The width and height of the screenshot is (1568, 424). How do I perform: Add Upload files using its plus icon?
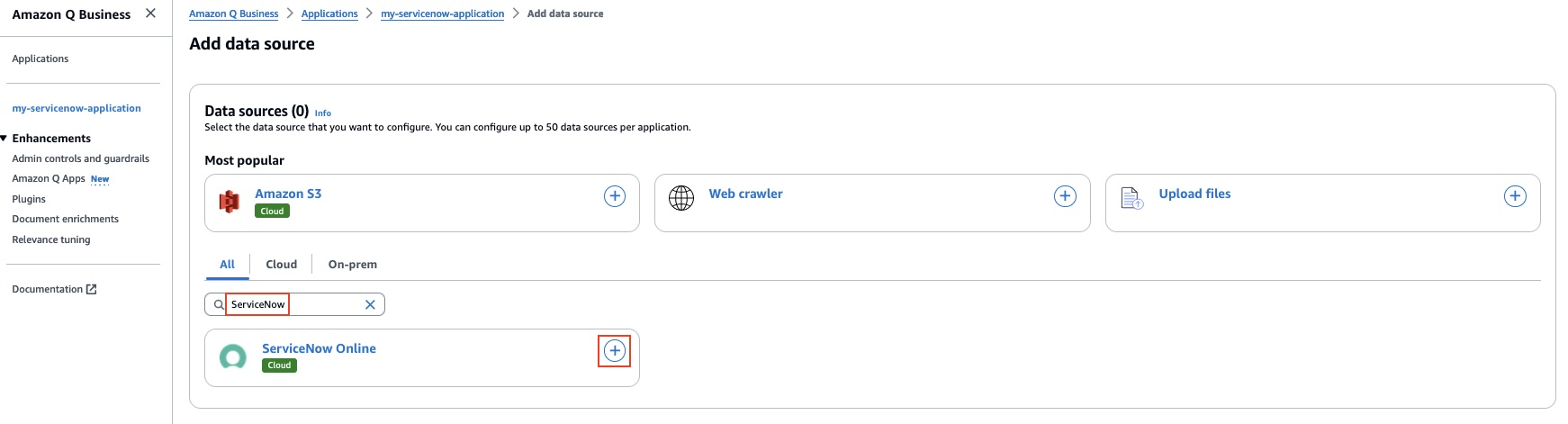(x=1515, y=196)
